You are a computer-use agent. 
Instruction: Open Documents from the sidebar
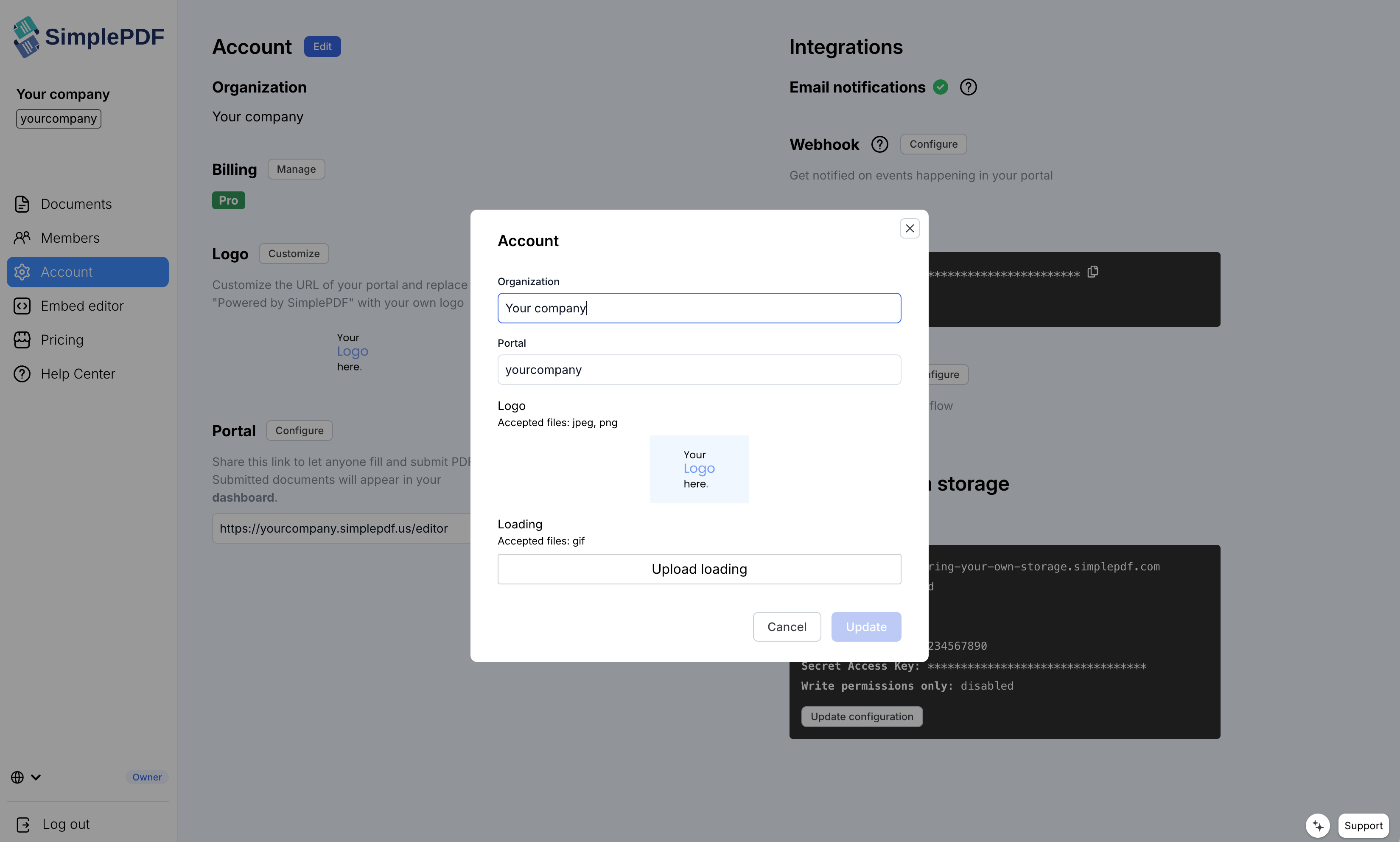[x=76, y=204]
